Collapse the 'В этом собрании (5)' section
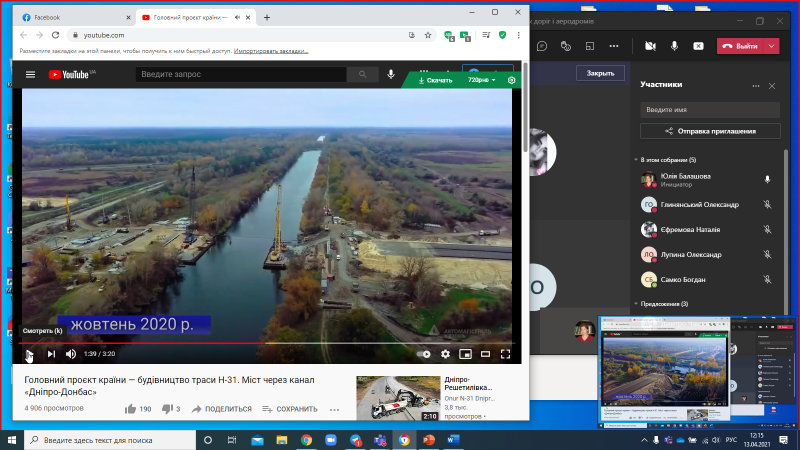 (x=636, y=160)
